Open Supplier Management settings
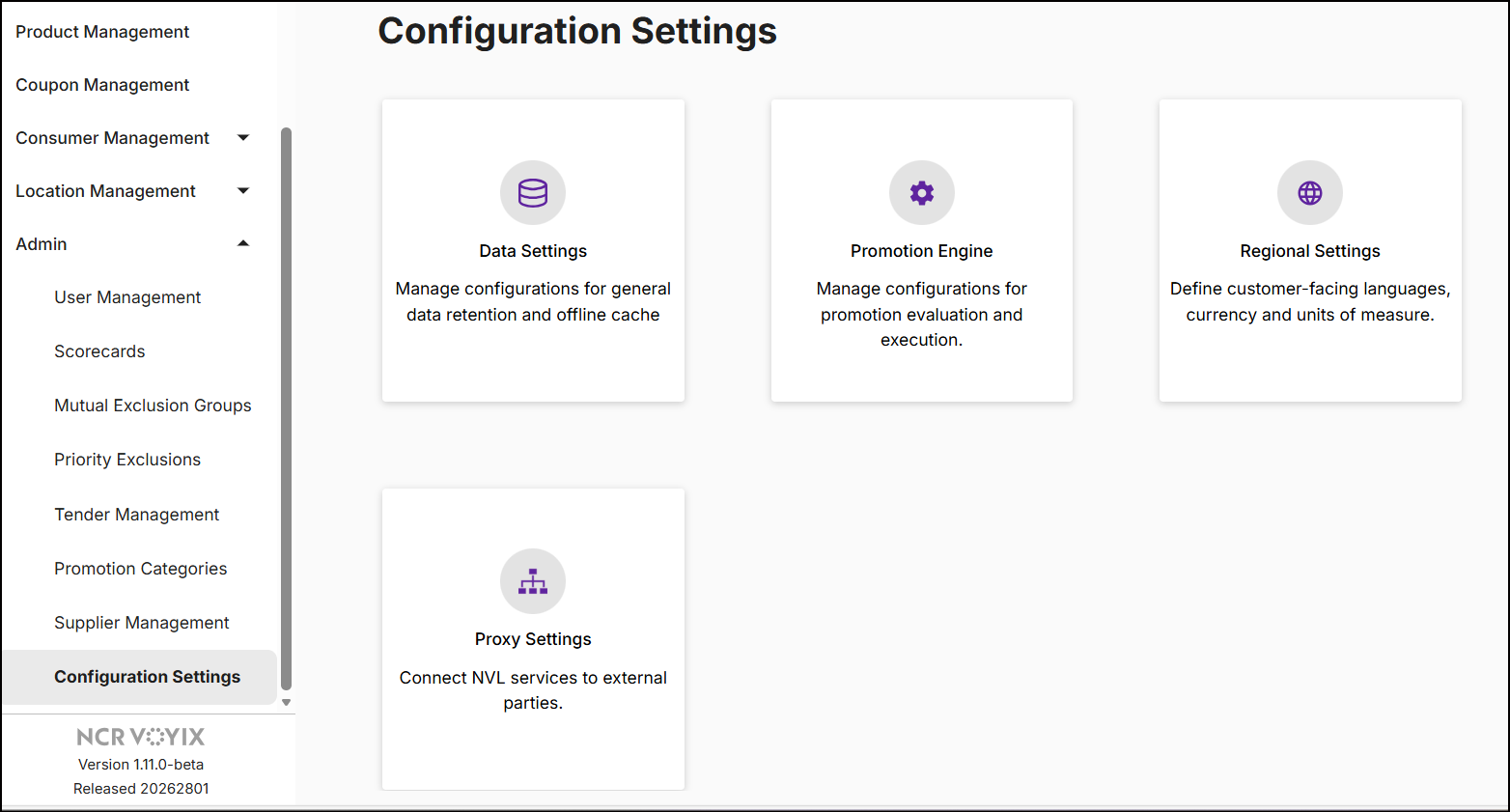Viewport: 1510px width, 812px height. (x=142, y=622)
